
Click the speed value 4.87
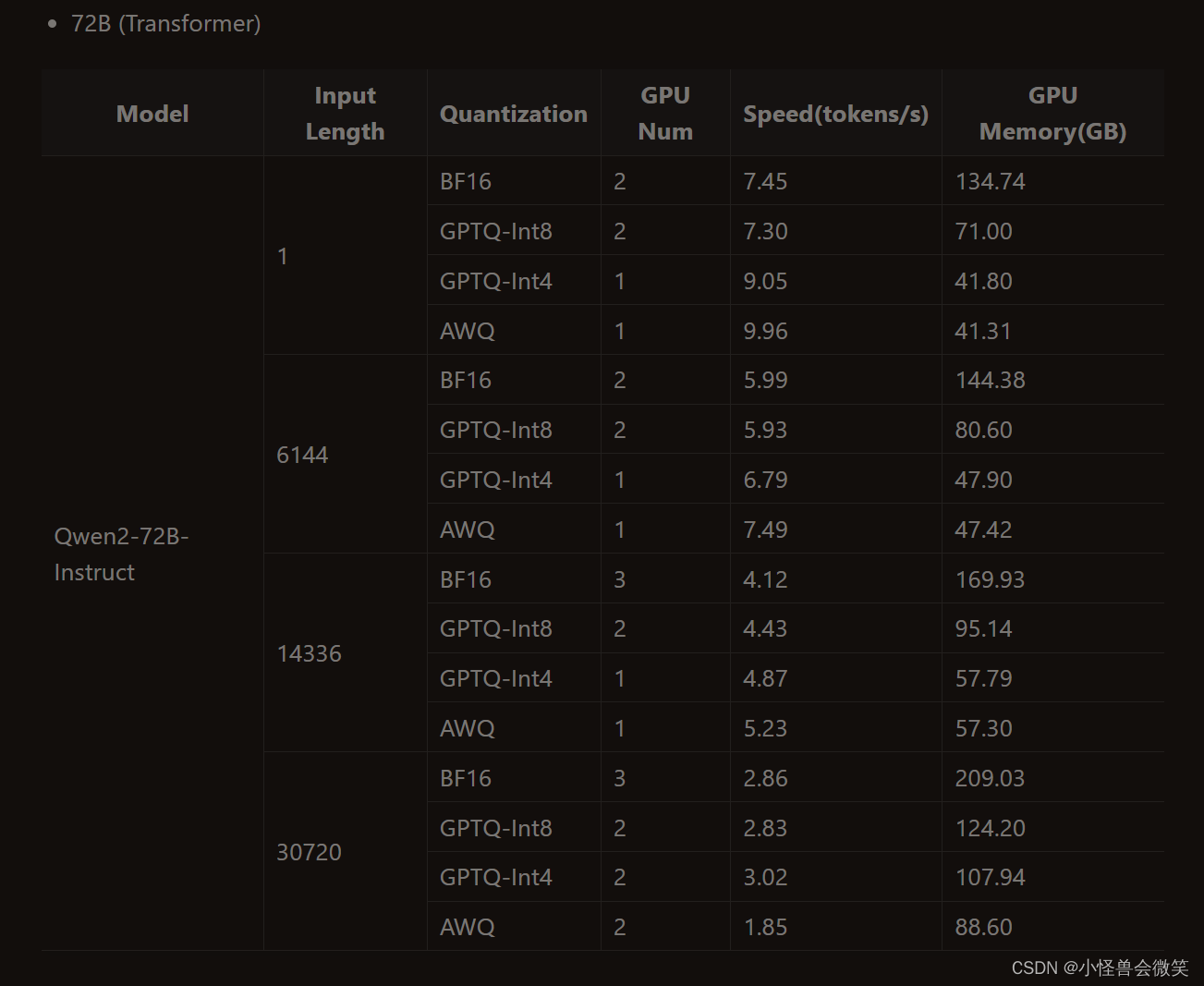[x=765, y=678]
